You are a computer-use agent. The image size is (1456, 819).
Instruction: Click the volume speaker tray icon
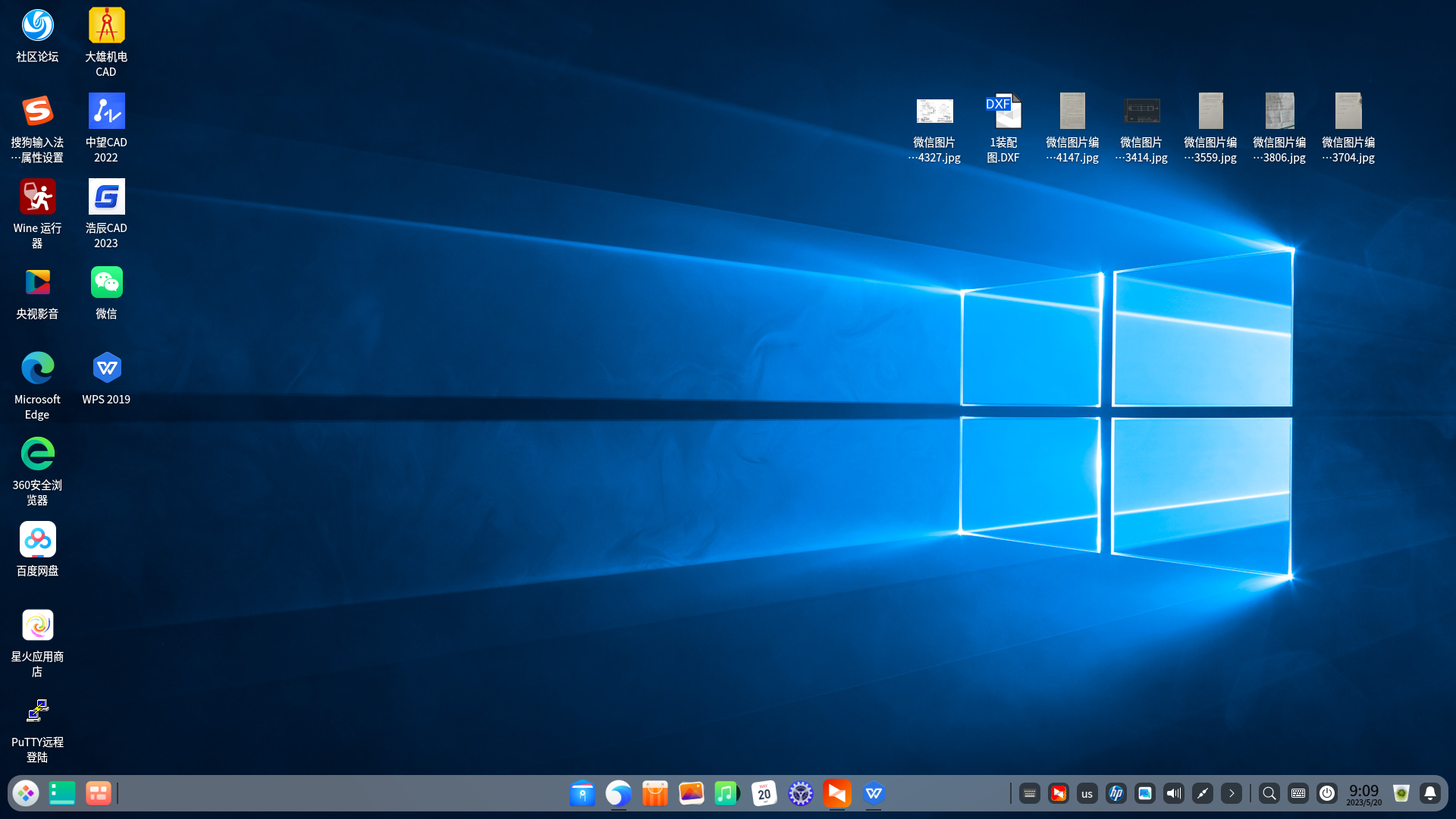[x=1174, y=793]
